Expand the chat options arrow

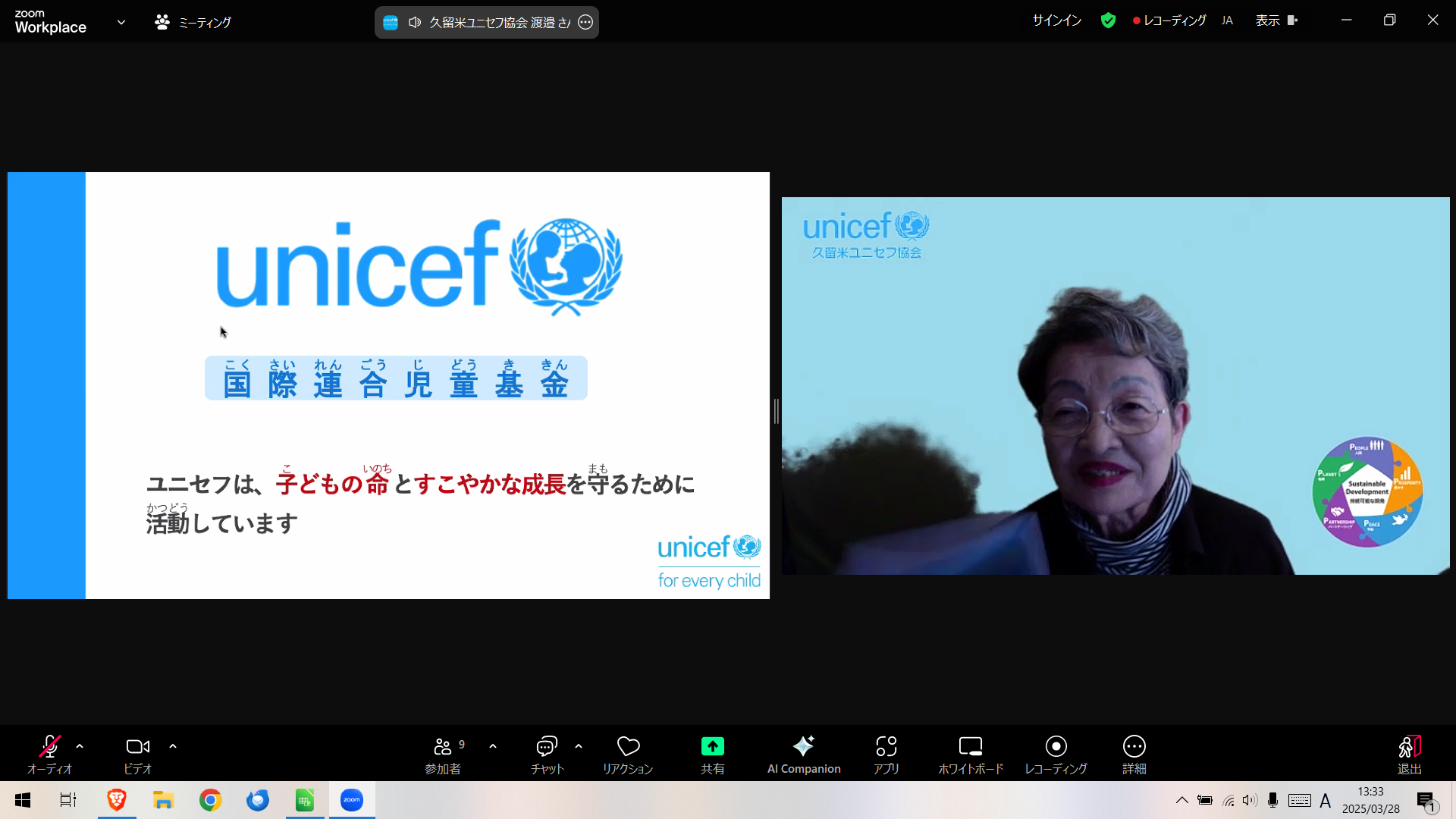coord(579,747)
